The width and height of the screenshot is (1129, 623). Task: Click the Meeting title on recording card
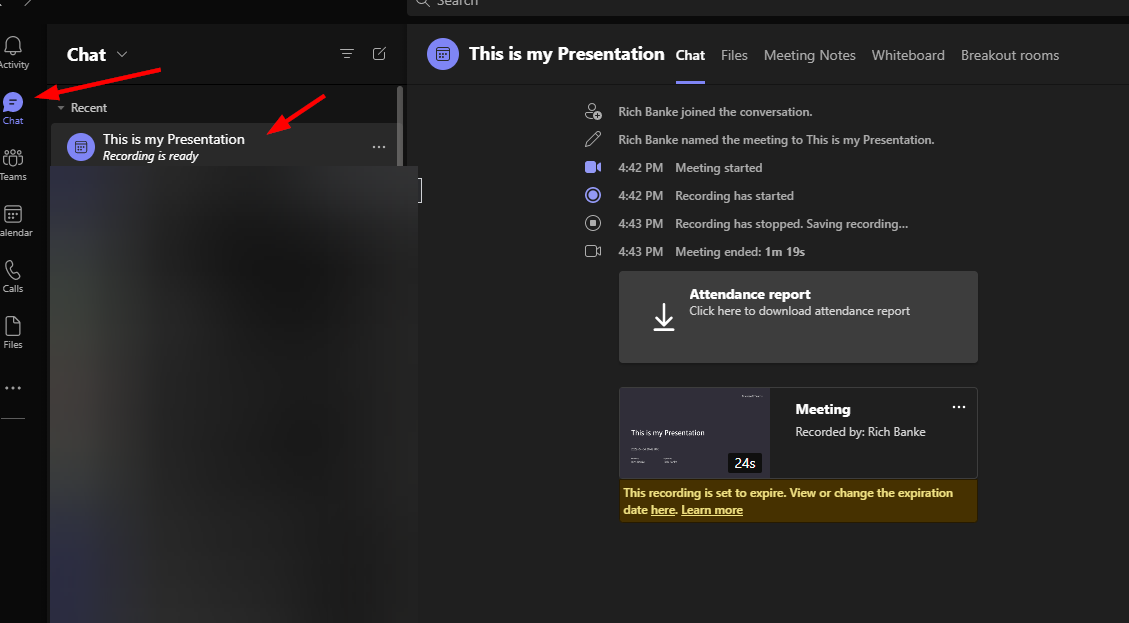tap(822, 409)
